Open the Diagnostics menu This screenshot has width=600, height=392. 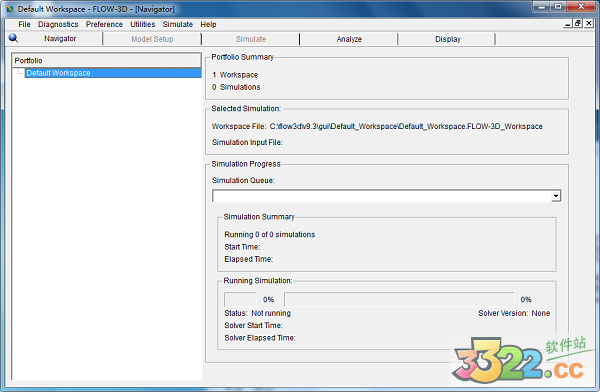pyautogui.click(x=58, y=24)
